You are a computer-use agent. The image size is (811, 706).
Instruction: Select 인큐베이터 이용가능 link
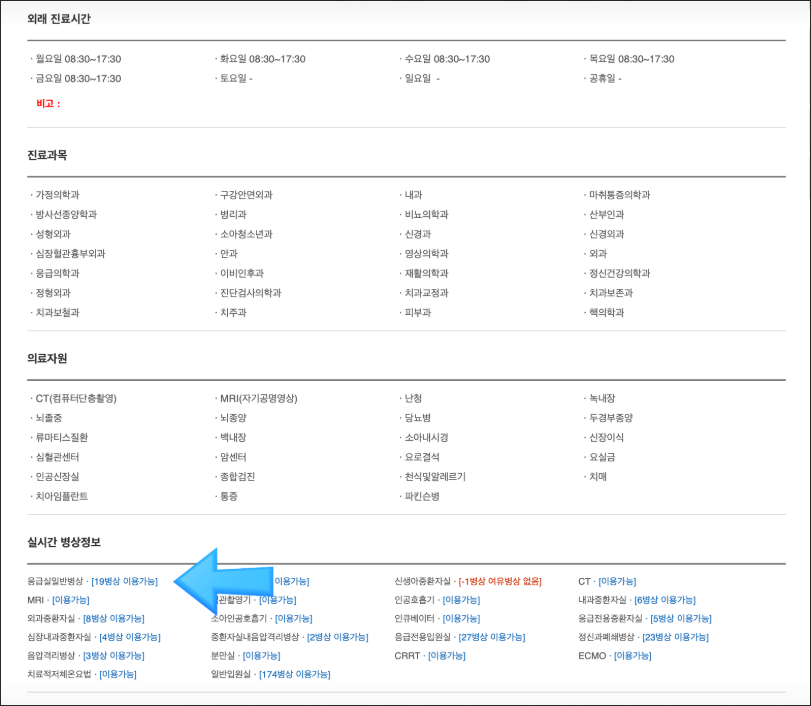point(461,619)
